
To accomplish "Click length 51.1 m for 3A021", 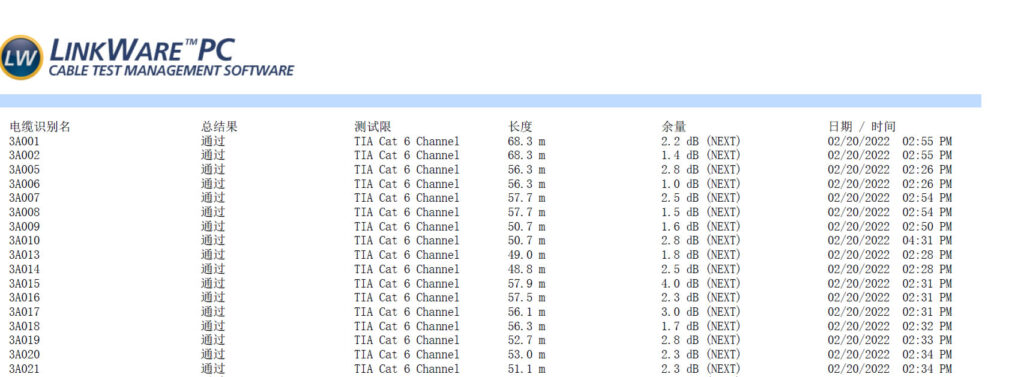I will click(527, 369).
